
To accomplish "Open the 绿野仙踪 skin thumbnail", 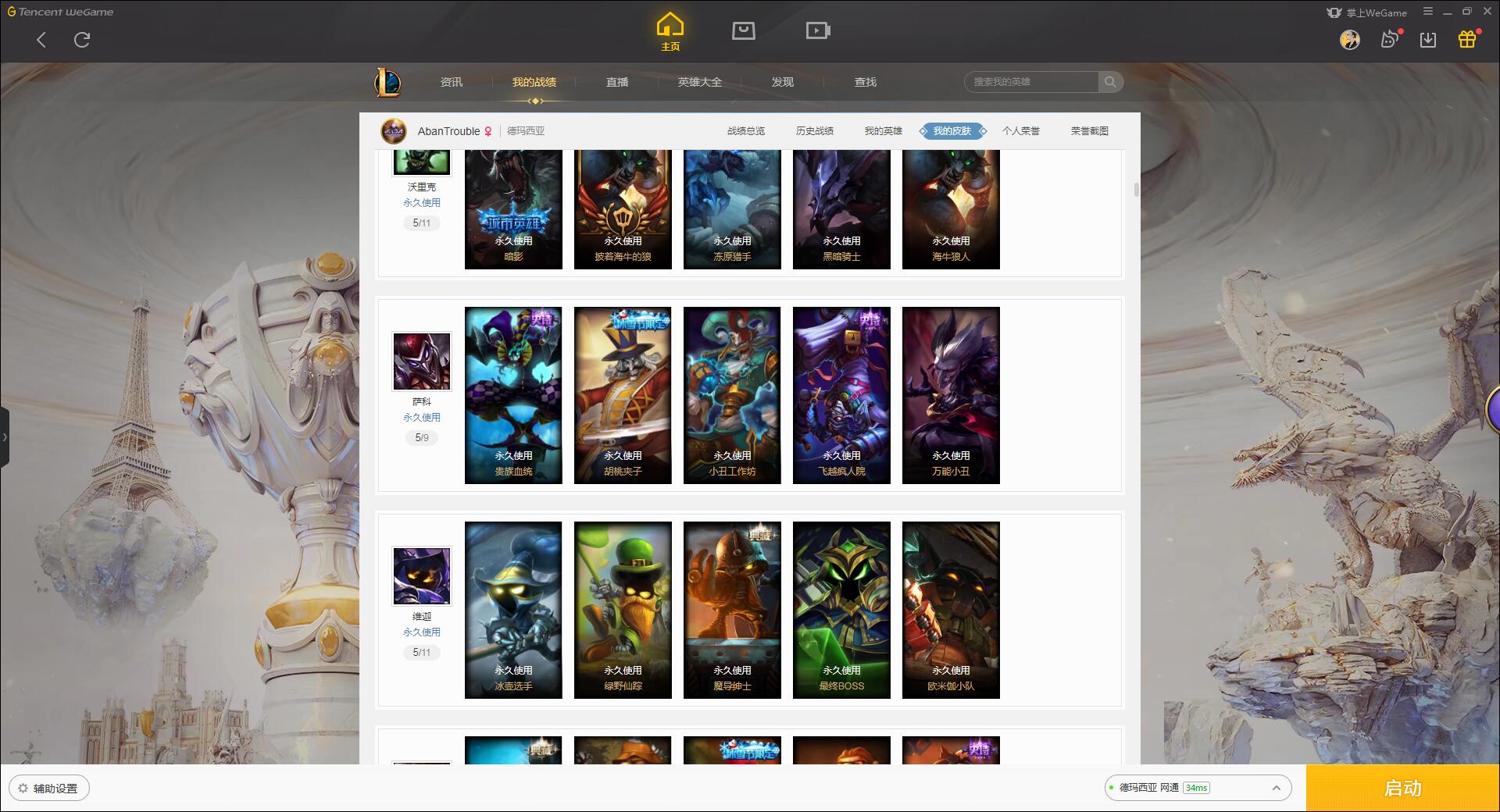I will coord(623,610).
